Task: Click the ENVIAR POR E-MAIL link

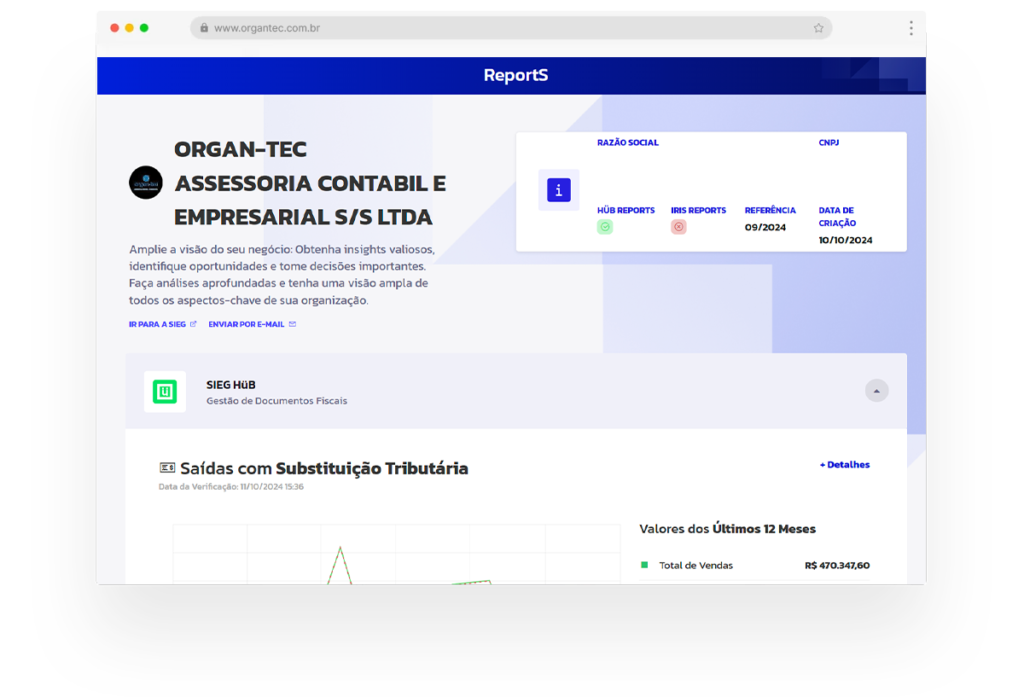Action: click(x=246, y=324)
